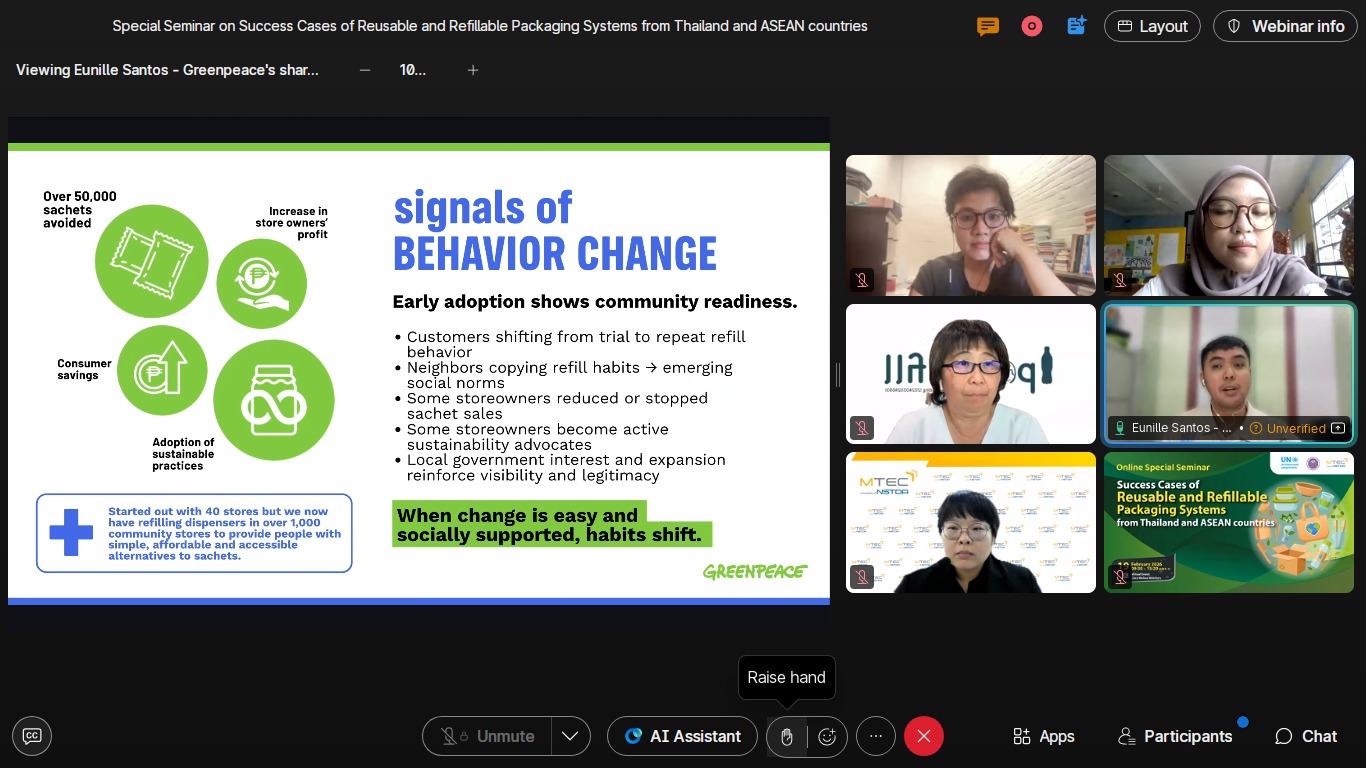Leave the webinar with red X button
1366x768 pixels.
(924, 737)
